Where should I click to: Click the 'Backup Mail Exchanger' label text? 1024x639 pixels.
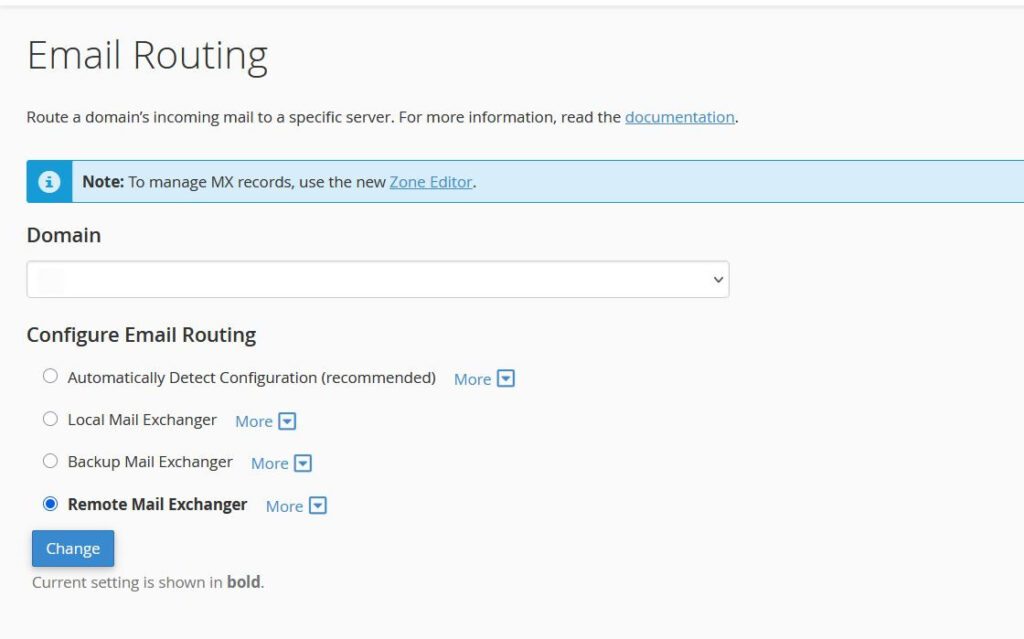pyautogui.click(x=150, y=462)
